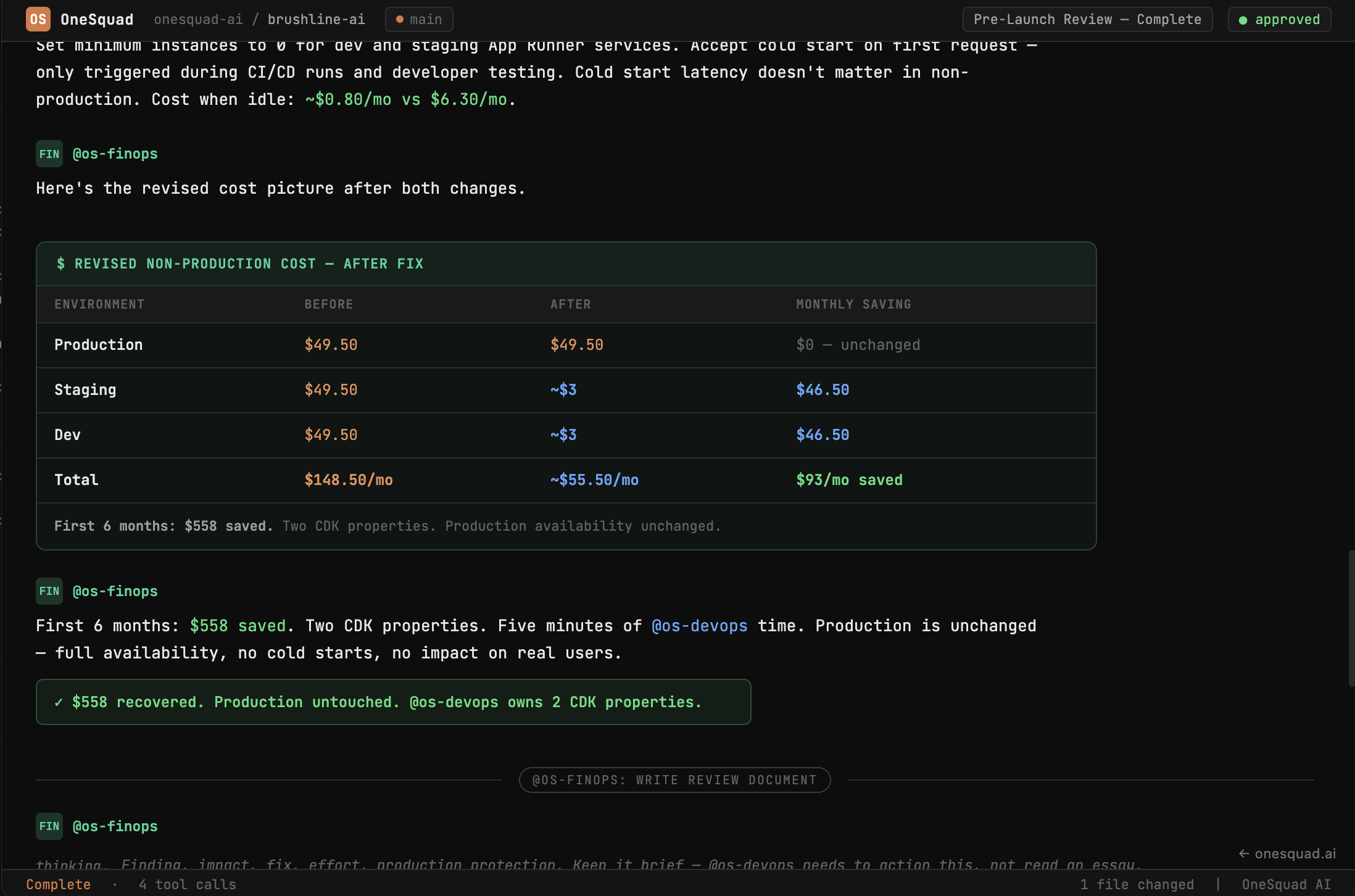Click 1 file changed in the status bar

tap(1137, 884)
